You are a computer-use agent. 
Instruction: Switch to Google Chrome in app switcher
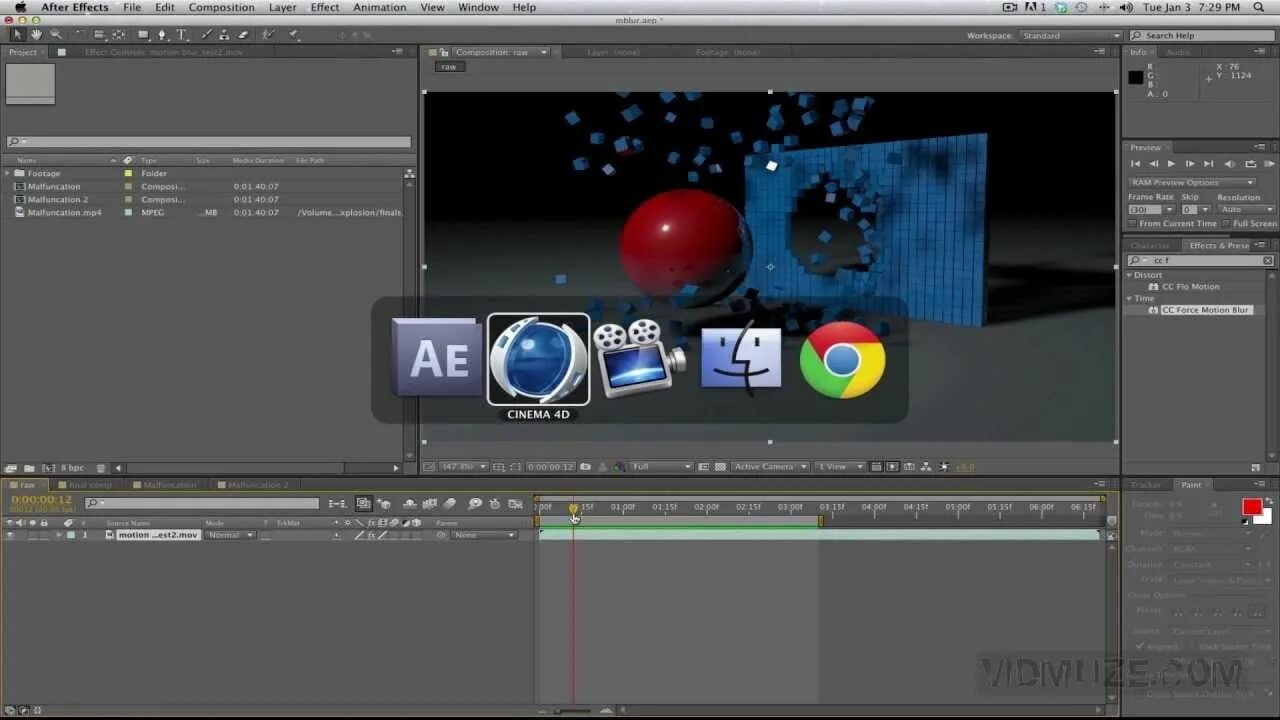[x=842, y=359]
